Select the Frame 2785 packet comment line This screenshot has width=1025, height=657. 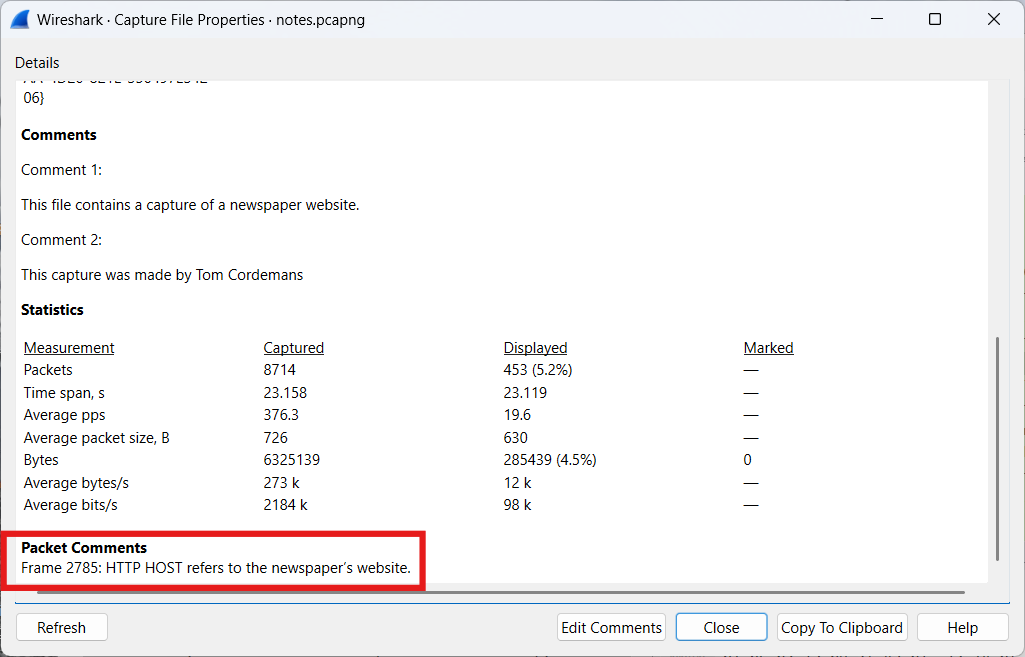pos(216,567)
